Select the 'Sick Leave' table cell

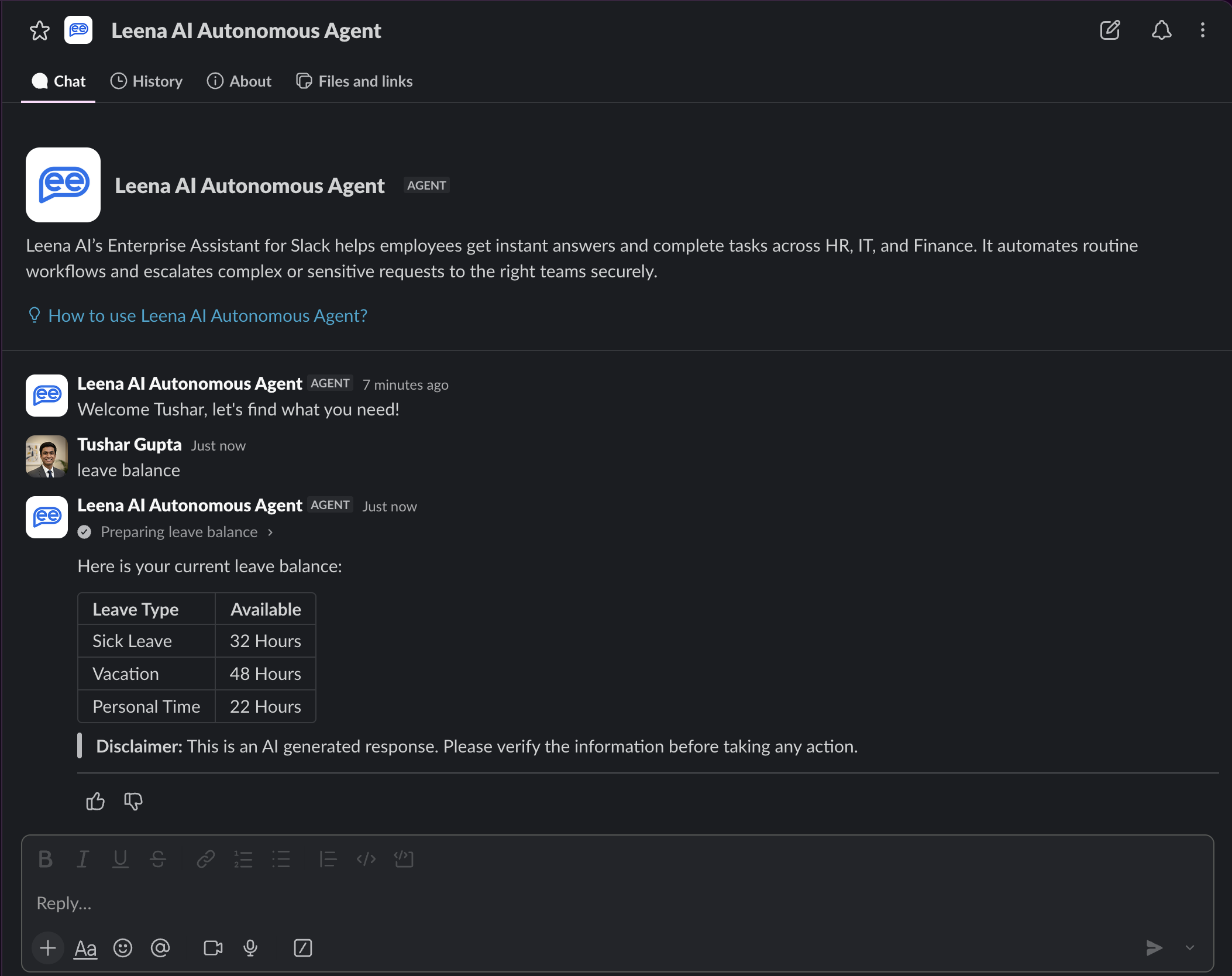coord(147,641)
